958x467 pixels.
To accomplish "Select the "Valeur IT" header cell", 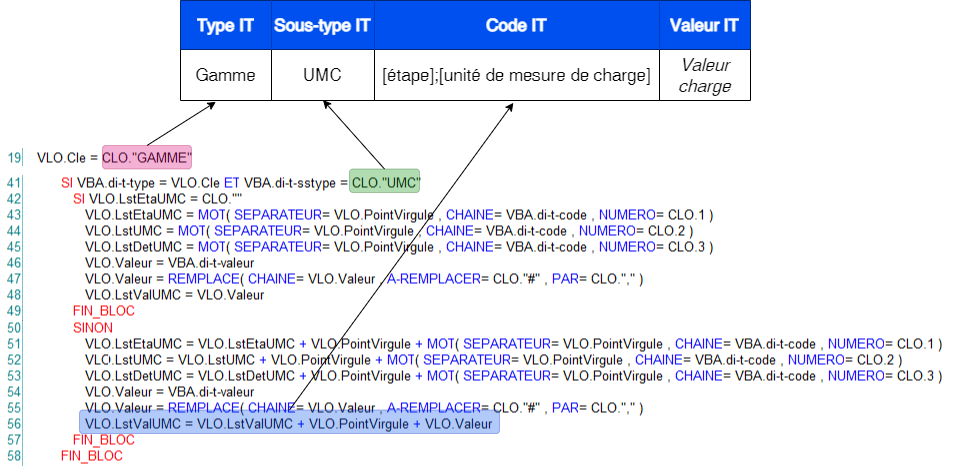I will click(705, 26).
